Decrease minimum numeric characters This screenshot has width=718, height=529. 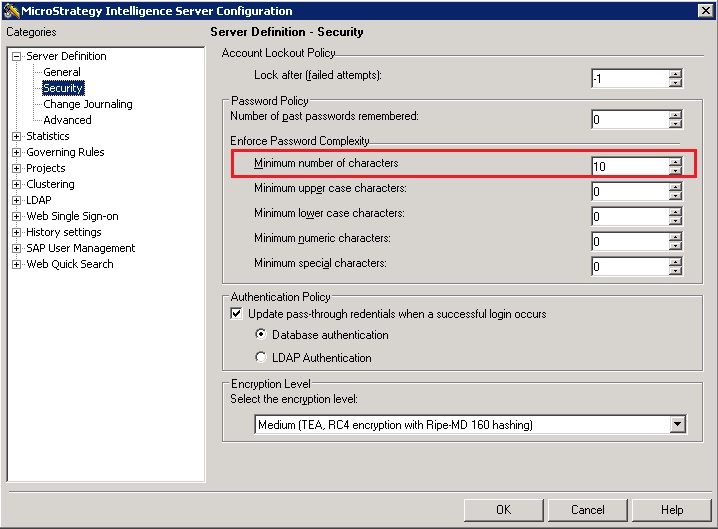(675, 246)
